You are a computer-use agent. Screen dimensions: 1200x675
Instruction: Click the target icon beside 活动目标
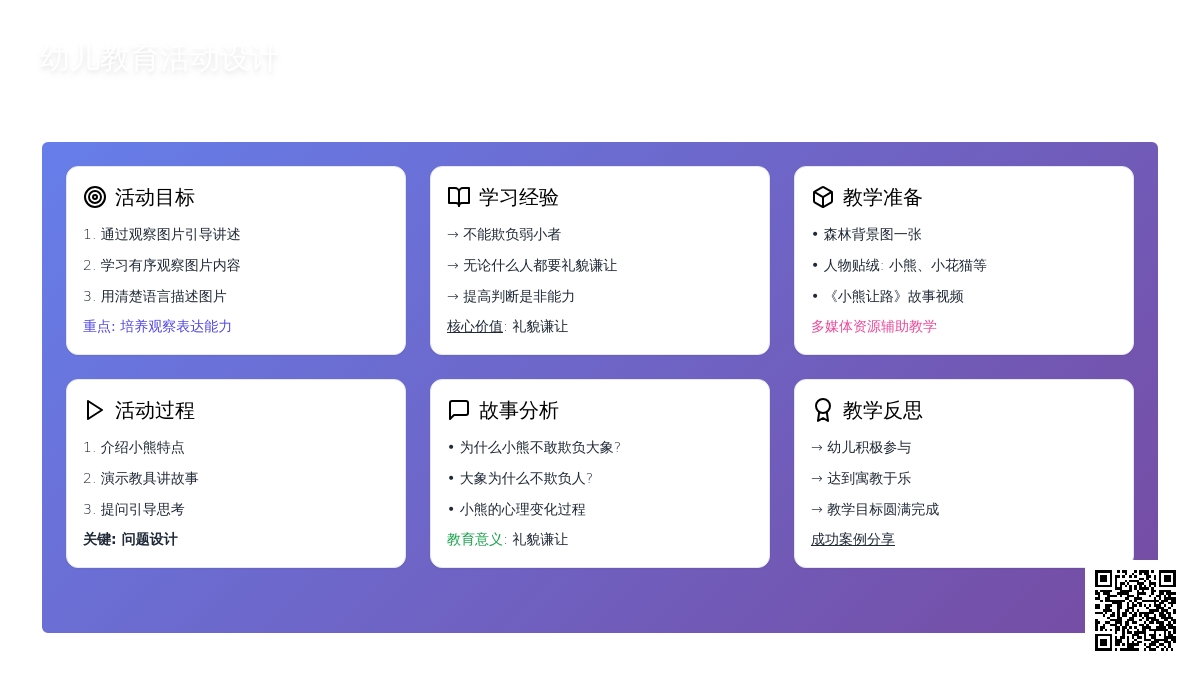[95, 197]
